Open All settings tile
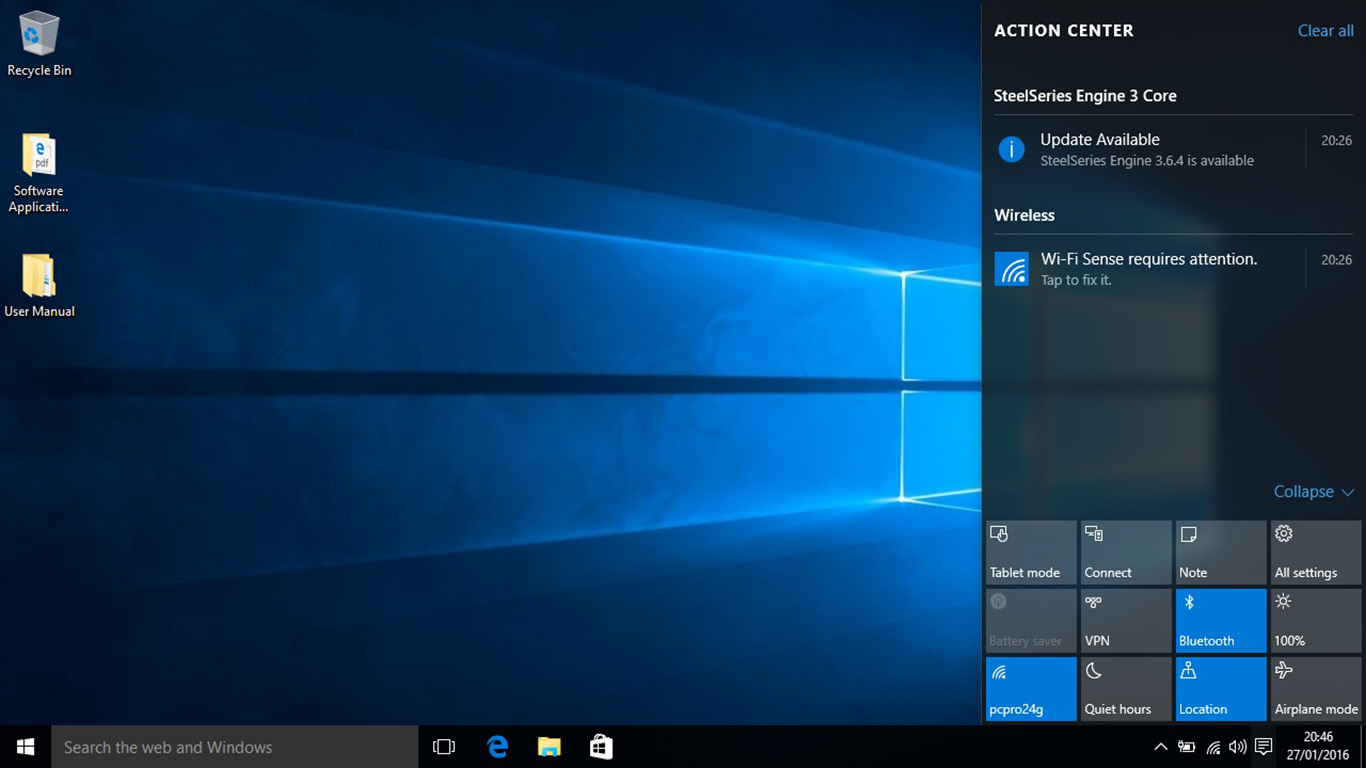The image size is (1366, 768). pyautogui.click(x=1315, y=552)
